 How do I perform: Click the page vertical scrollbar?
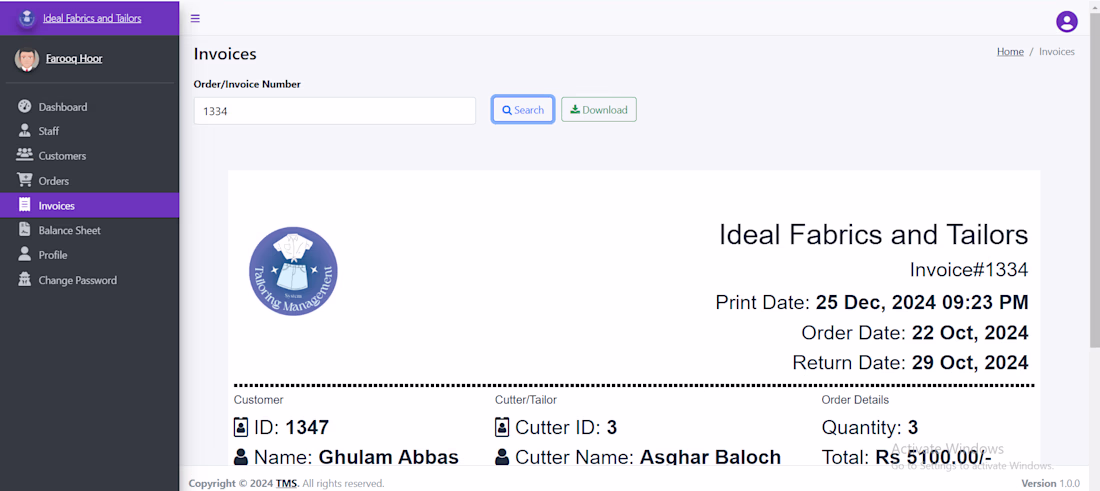[x=1094, y=200]
